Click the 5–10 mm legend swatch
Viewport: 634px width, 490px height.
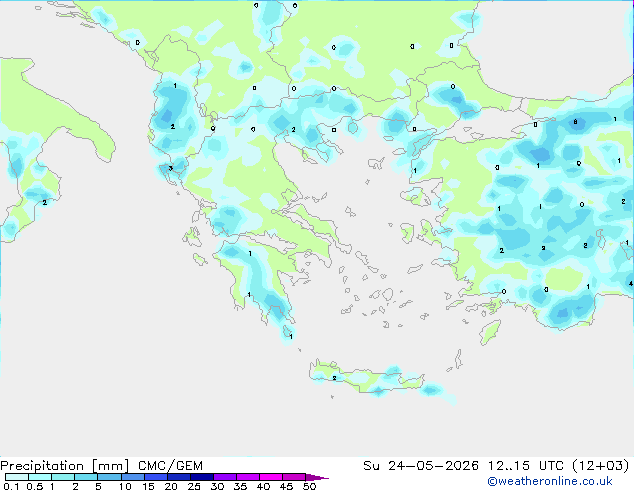[109, 477]
